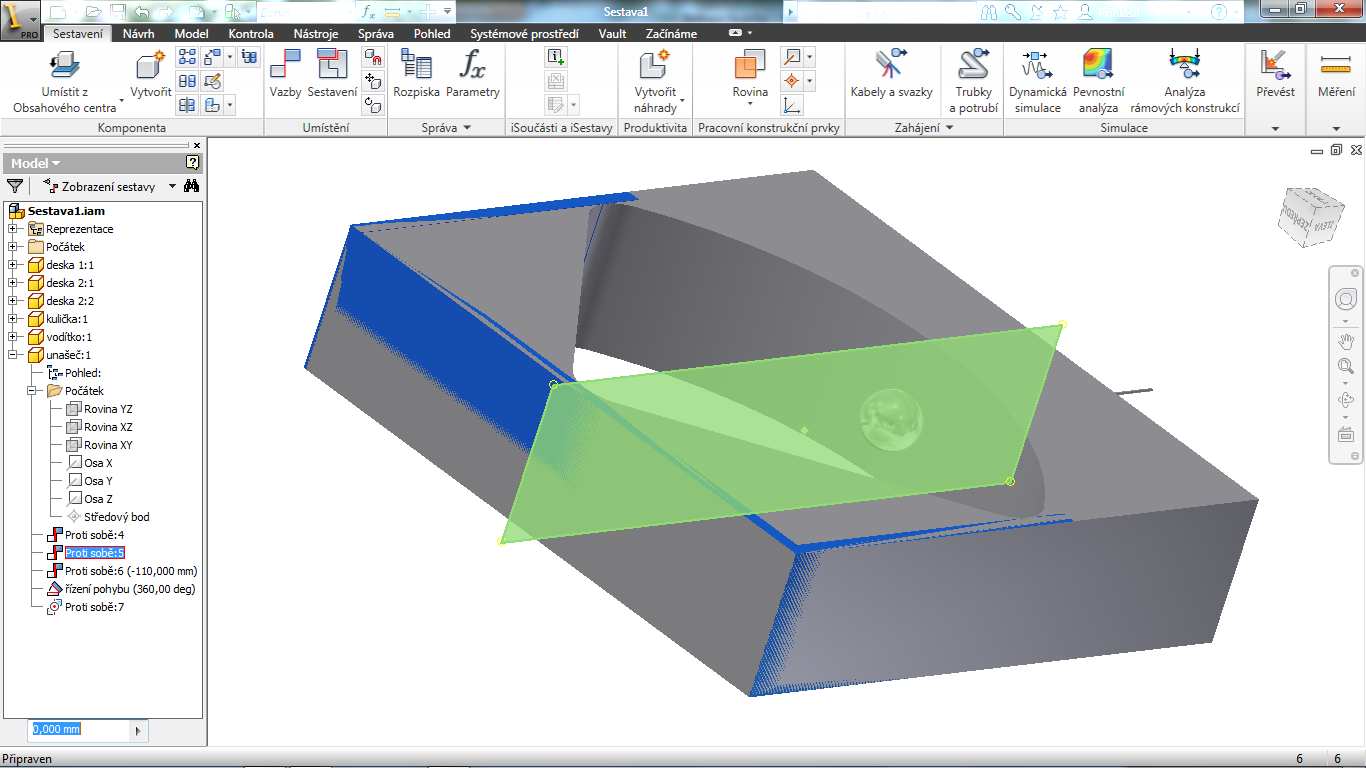Click the free rotate component icon

click(x=373, y=104)
